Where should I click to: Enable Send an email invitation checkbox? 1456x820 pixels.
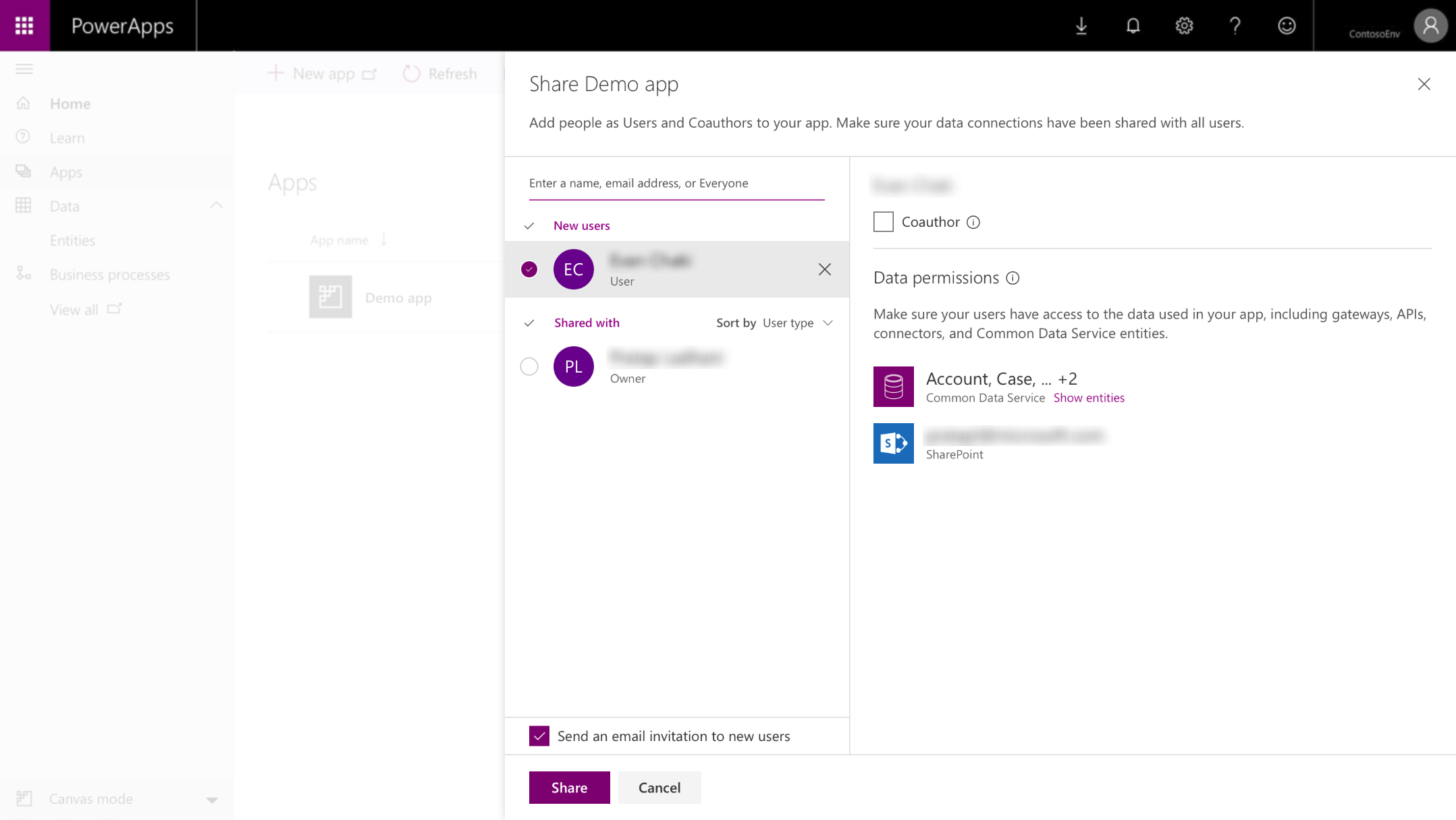[539, 736]
